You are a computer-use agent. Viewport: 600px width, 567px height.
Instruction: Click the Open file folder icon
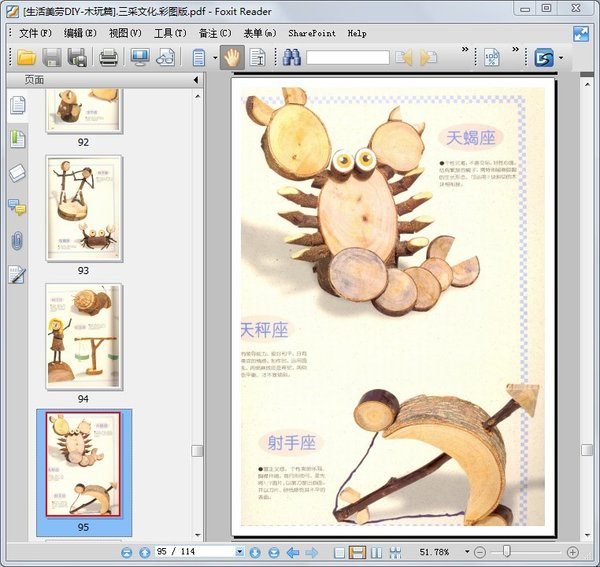pyautogui.click(x=26, y=57)
